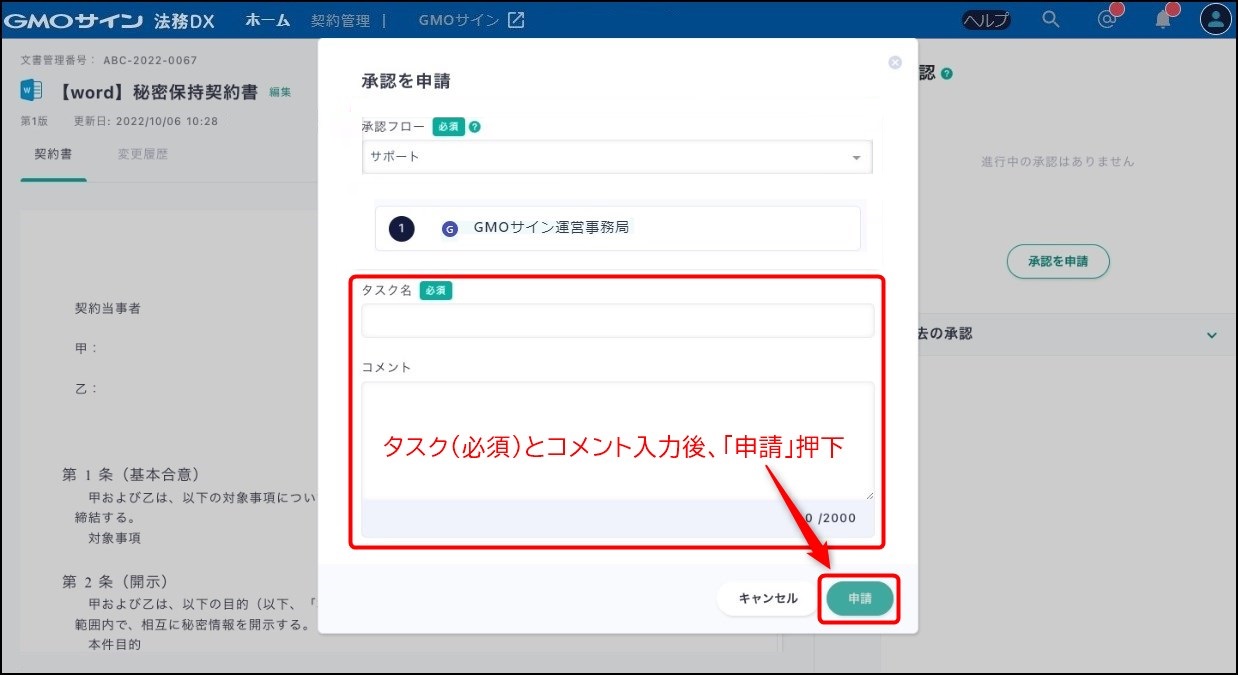Open the user profile avatar icon
The height and width of the screenshot is (675, 1238).
1215,20
